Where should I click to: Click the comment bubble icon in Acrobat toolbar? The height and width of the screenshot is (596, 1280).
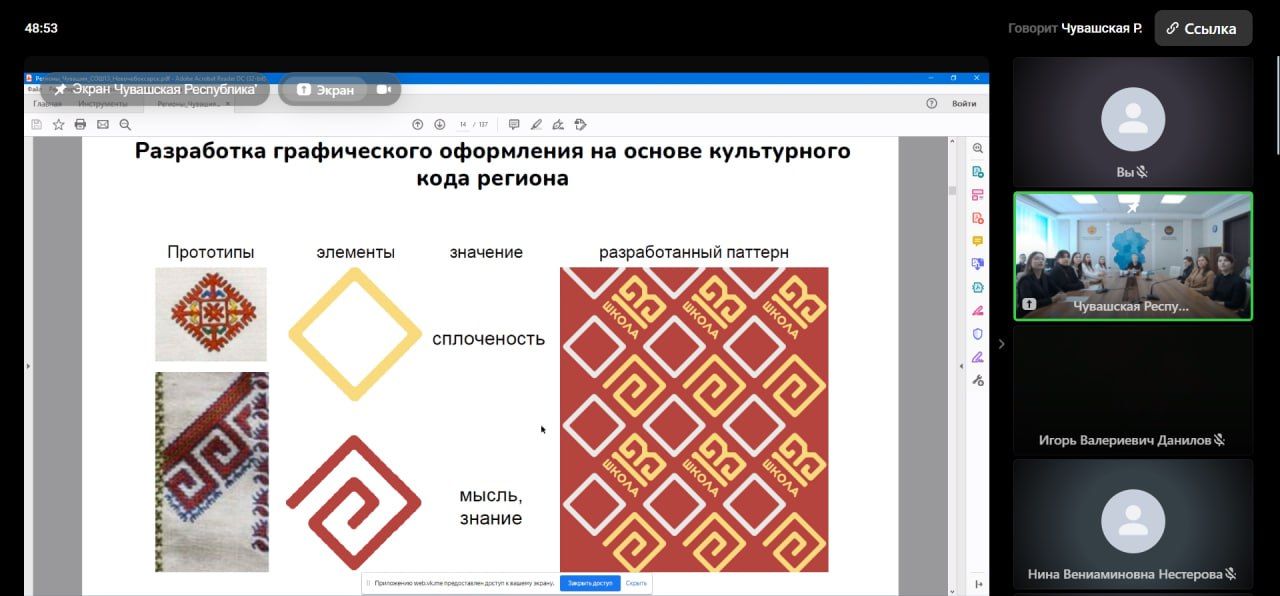tap(514, 125)
